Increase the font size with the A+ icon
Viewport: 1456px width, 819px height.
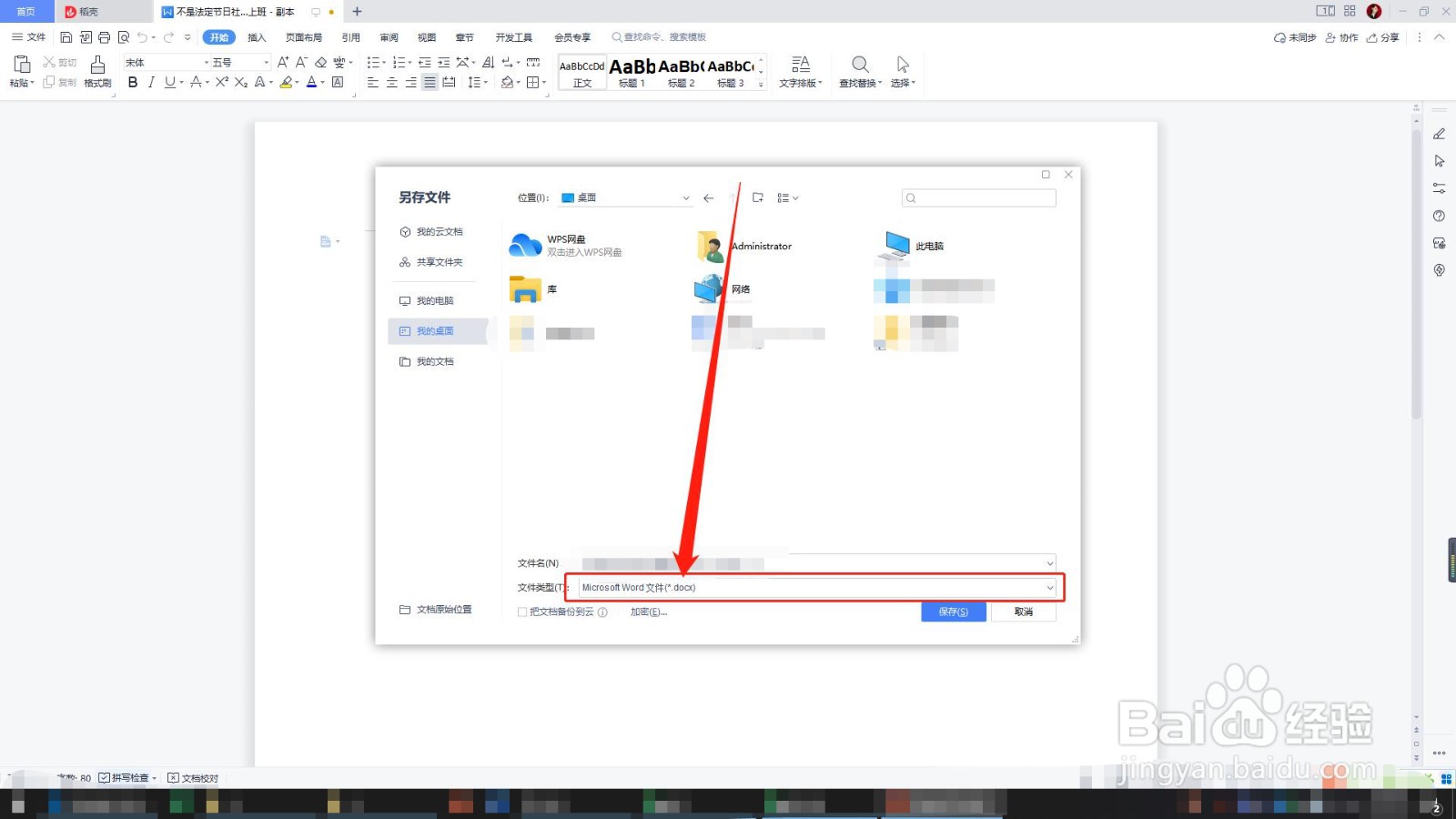coord(283,62)
